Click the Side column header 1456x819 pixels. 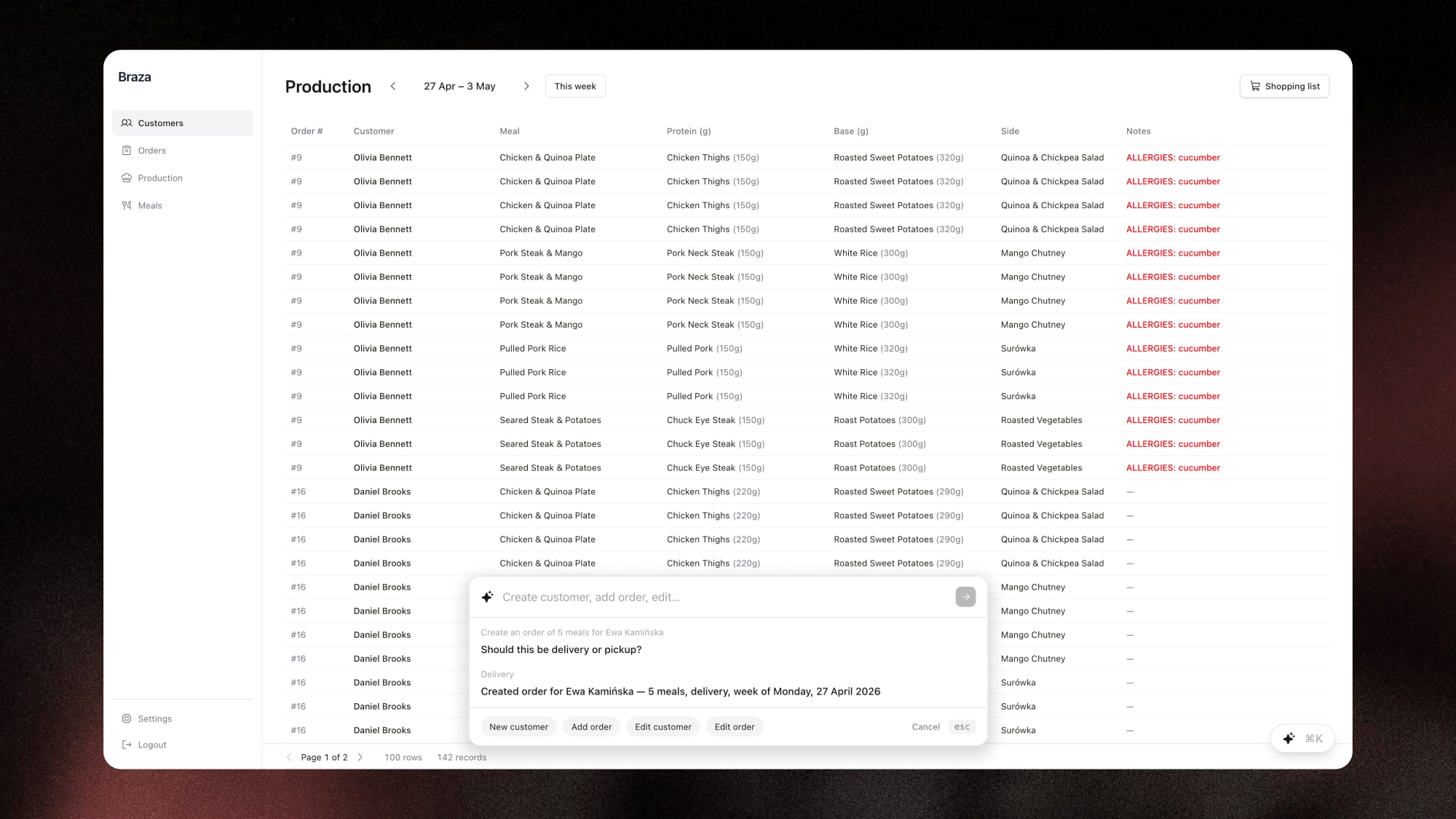pos(1010,131)
